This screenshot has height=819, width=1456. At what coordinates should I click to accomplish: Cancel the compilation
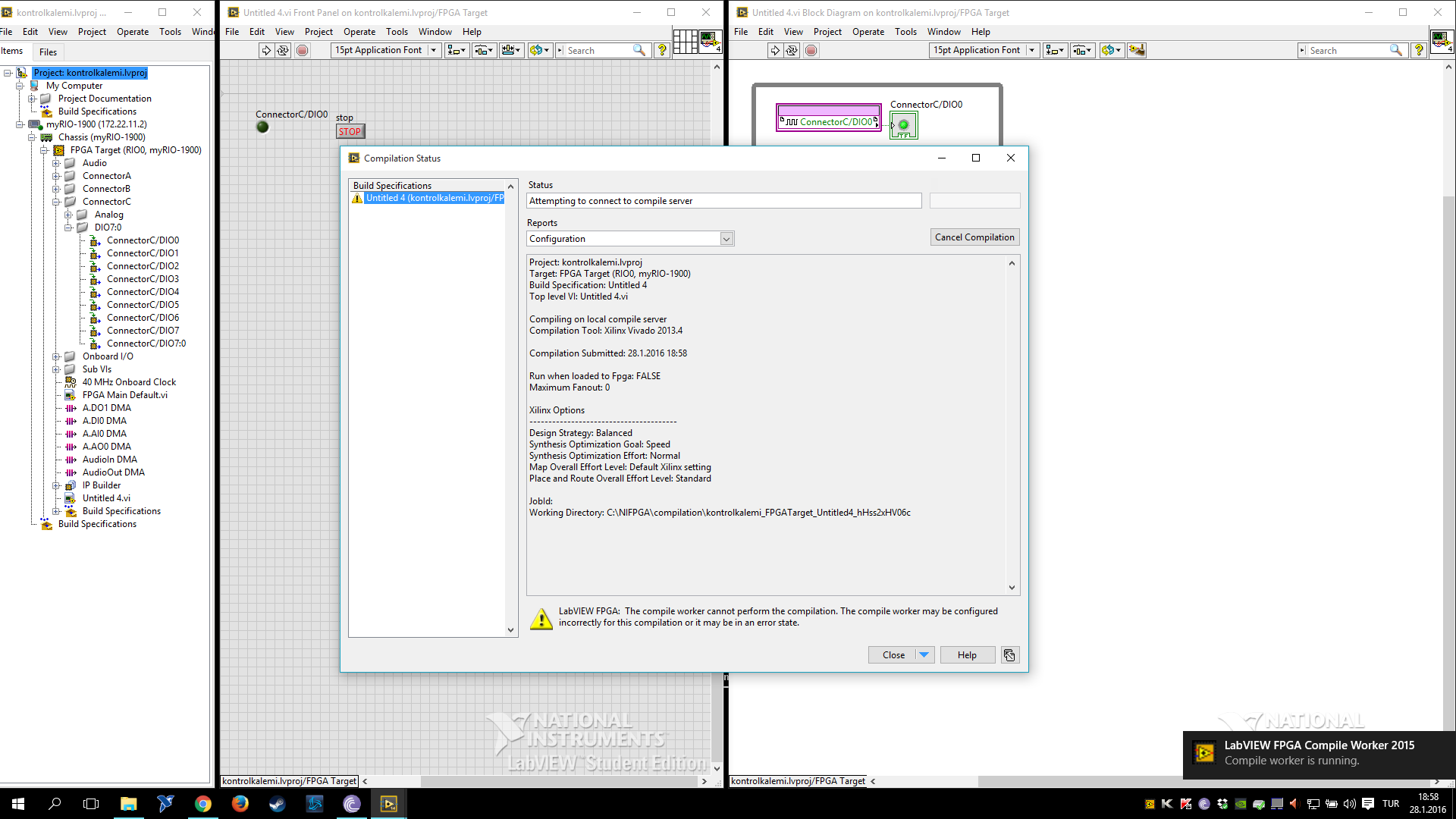pos(974,237)
